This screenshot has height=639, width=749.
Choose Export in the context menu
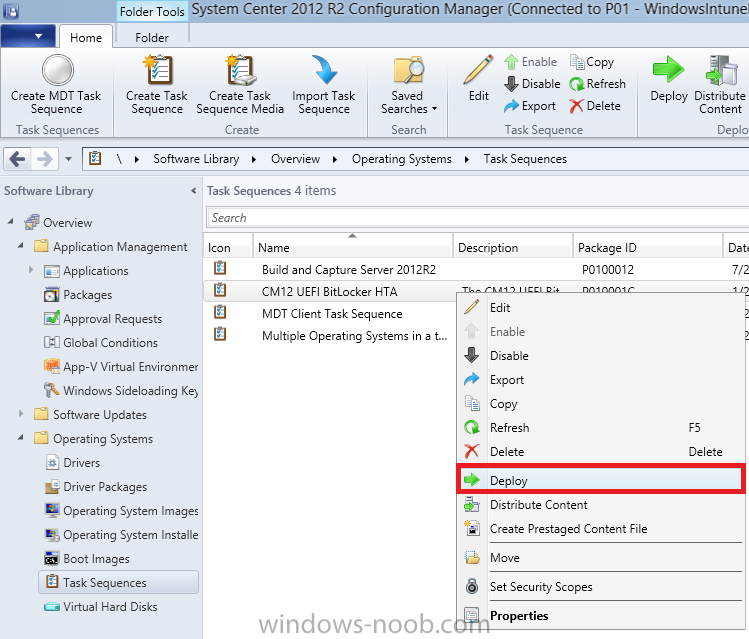click(x=601, y=380)
